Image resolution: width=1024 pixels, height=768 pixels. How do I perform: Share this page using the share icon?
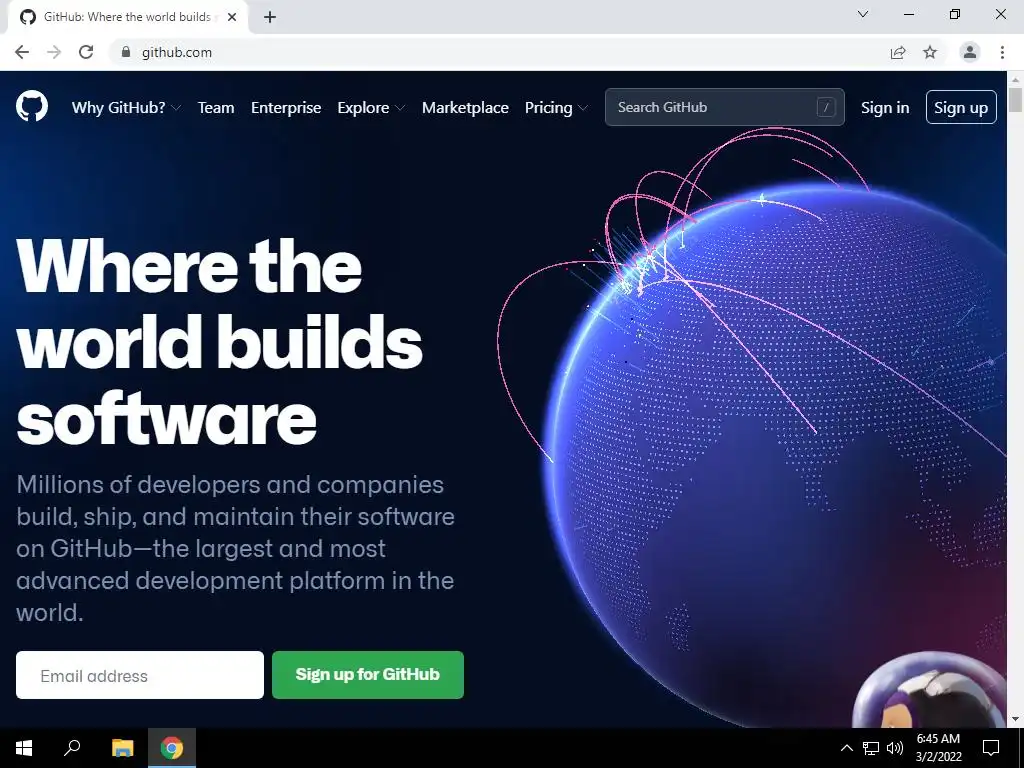tap(898, 52)
